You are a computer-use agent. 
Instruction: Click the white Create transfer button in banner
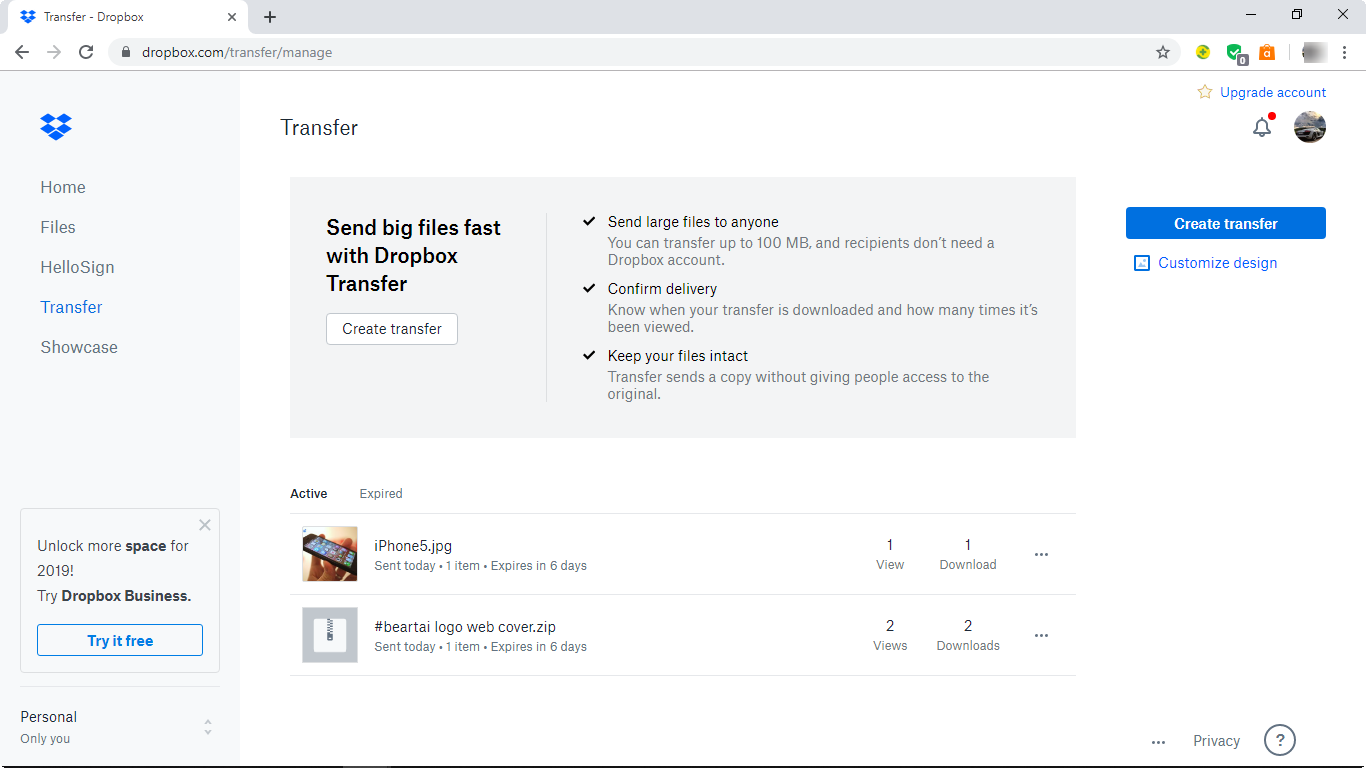392,329
